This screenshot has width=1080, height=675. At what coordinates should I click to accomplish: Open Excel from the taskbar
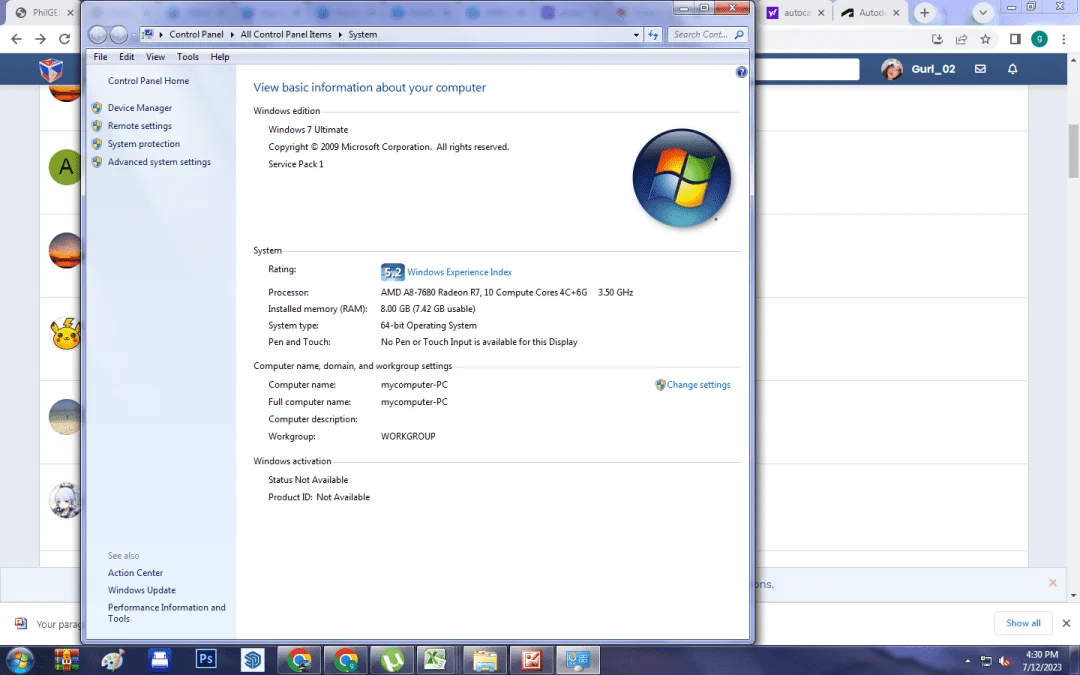[x=435, y=660]
